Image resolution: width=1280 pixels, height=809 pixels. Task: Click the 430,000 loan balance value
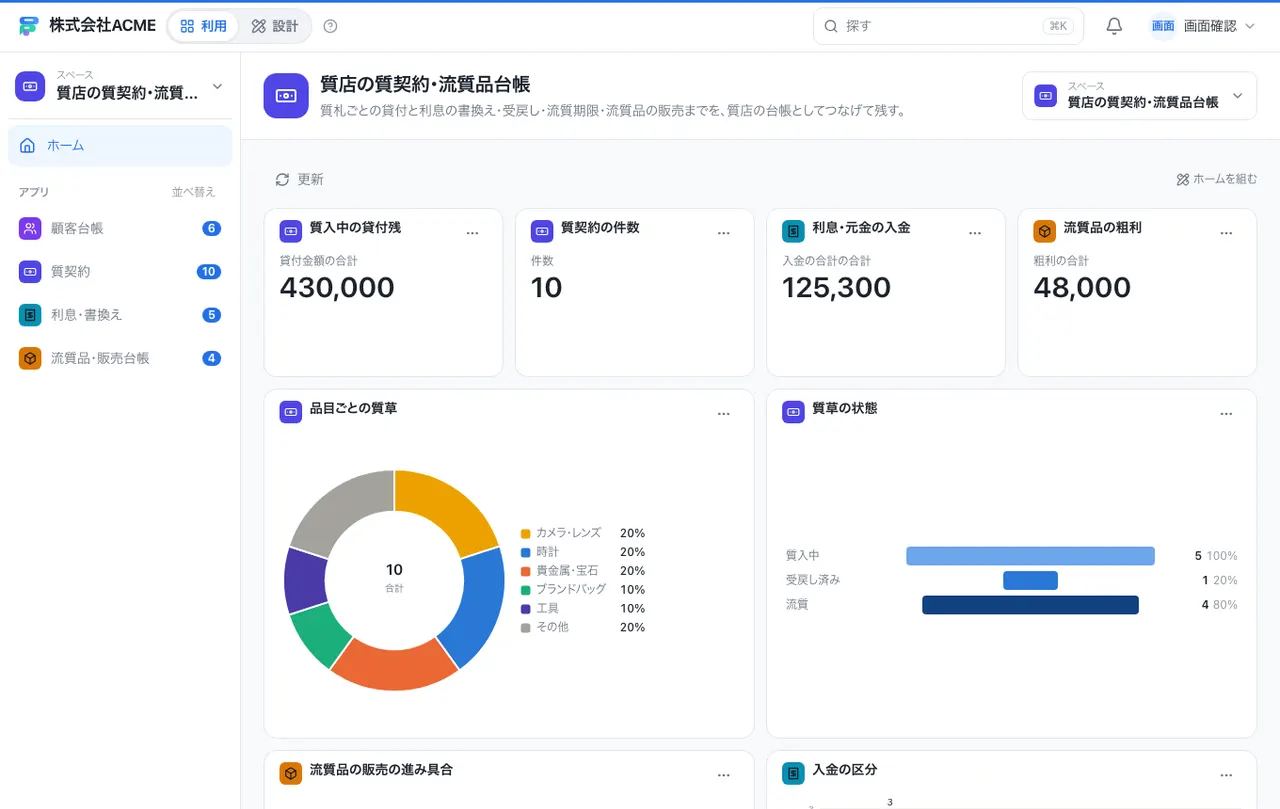pos(337,288)
